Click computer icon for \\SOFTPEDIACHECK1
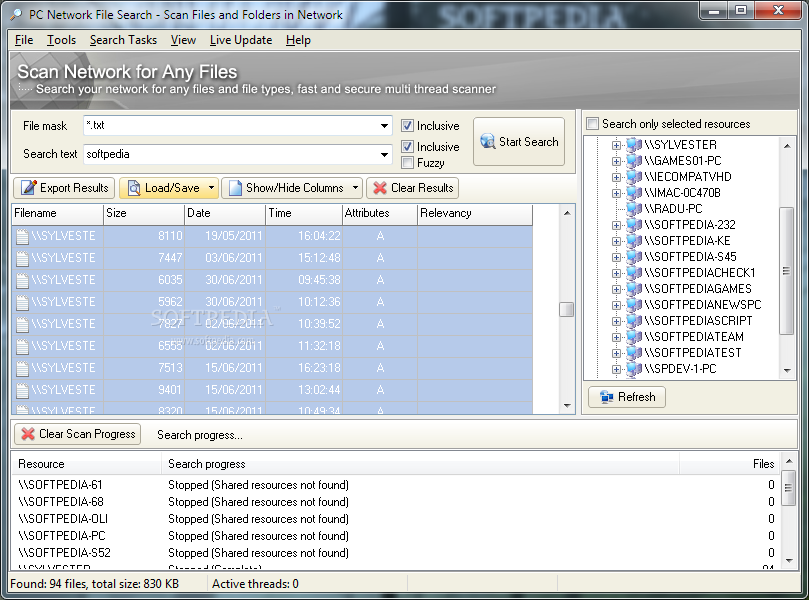Screen dimensions: 809x600 (x=634, y=273)
